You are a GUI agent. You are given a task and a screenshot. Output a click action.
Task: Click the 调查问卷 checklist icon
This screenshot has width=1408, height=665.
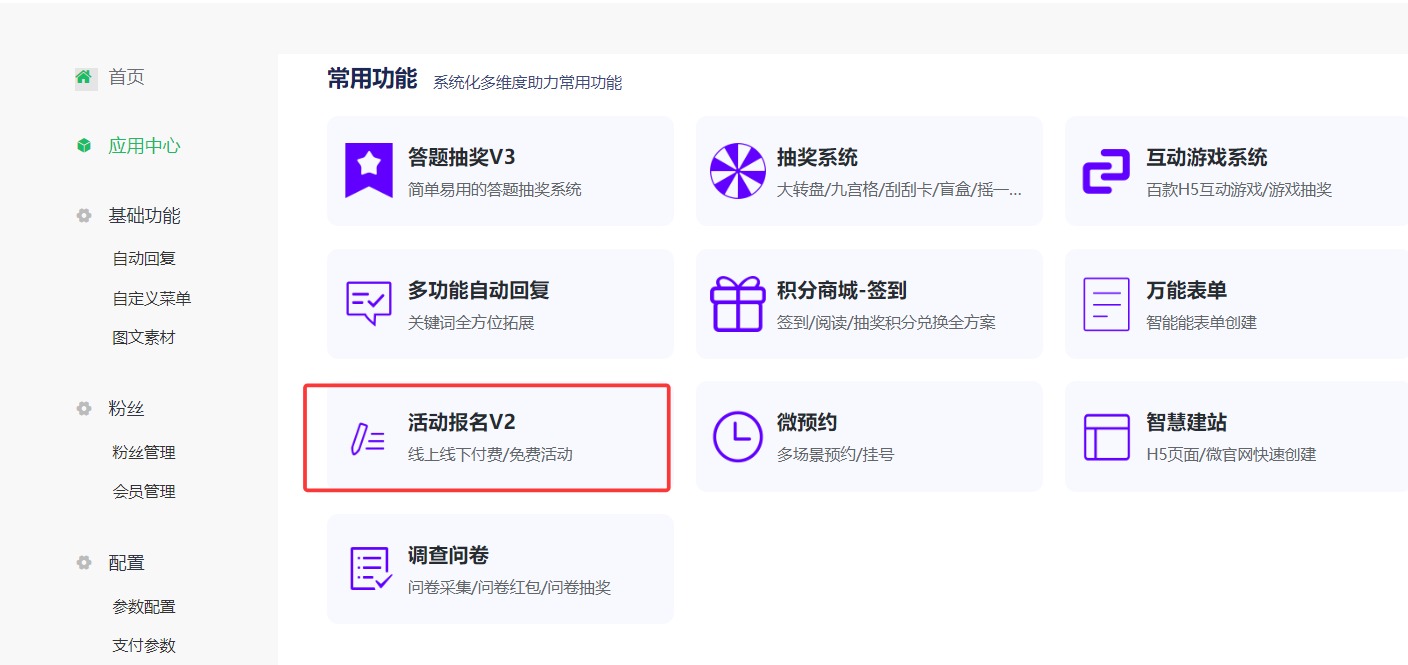tap(369, 569)
